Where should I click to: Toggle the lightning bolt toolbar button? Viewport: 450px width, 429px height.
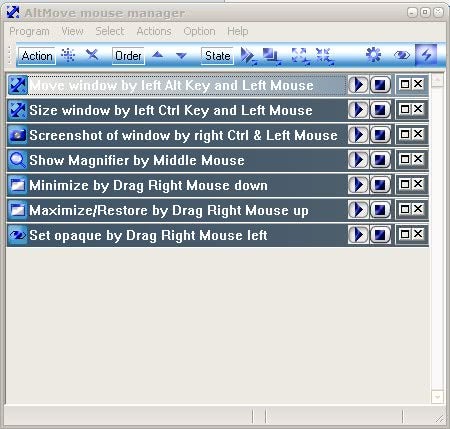pos(426,55)
